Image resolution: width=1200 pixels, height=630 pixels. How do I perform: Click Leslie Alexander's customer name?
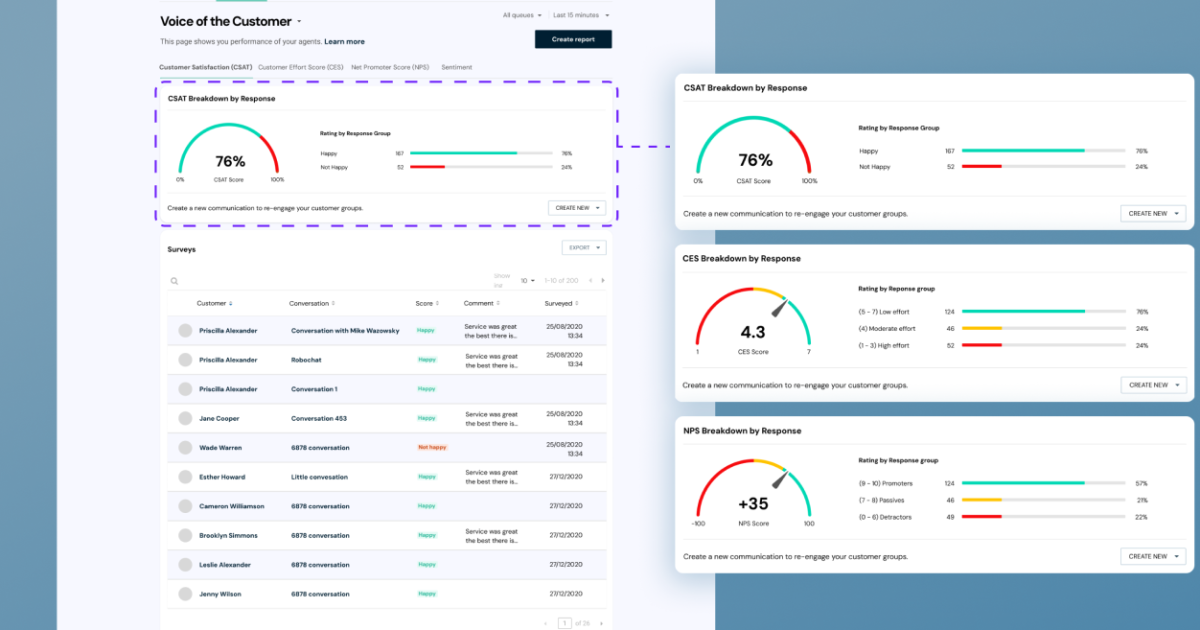pos(224,565)
